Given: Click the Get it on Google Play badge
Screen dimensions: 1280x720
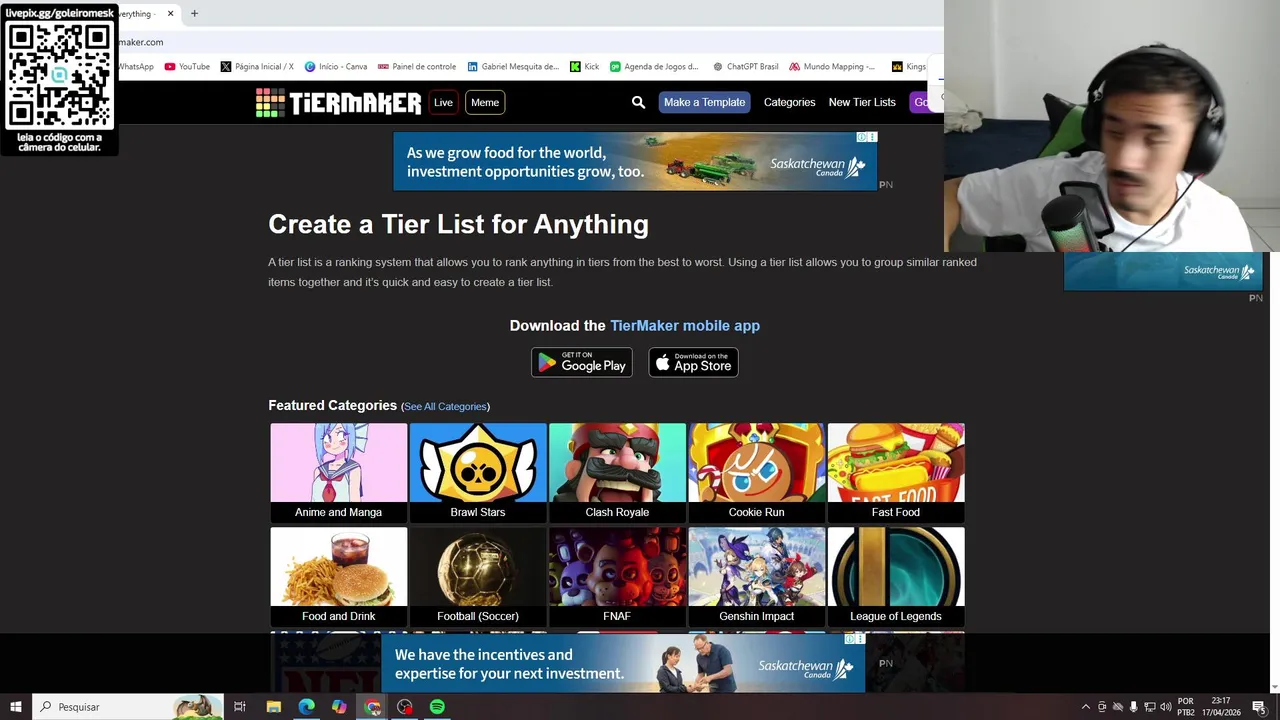Looking at the screenshot, I should tap(582, 362).
